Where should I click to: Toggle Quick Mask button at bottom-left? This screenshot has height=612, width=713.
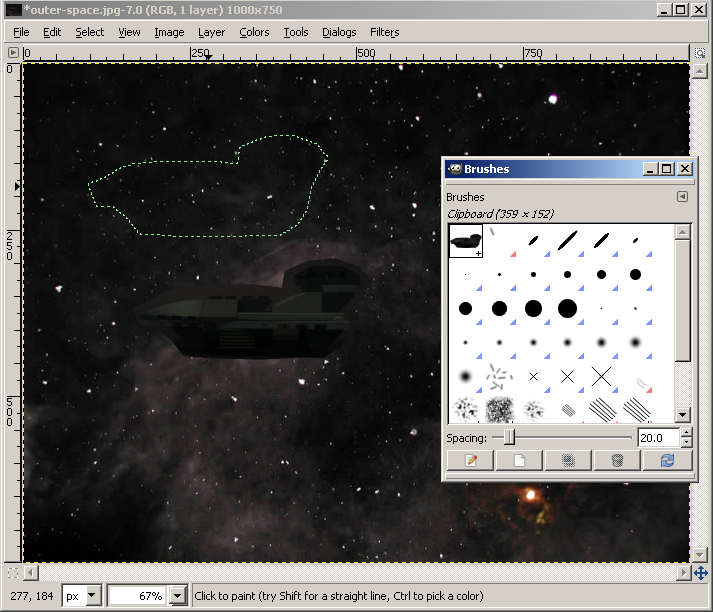(13, 573)
